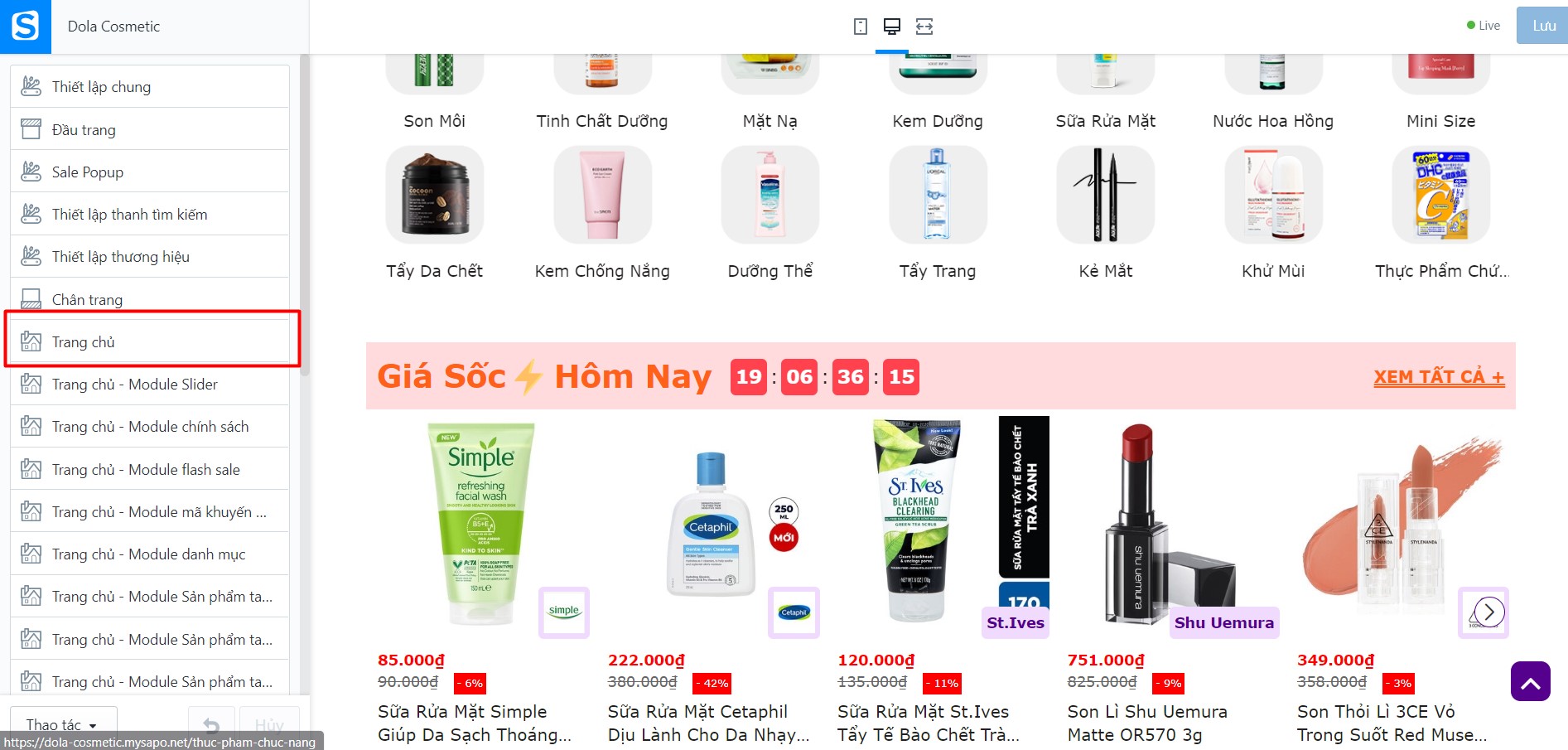Screen dimensions: 1568x750
Task: Open Sale Popup settings
Action: (x=150, y=172)
